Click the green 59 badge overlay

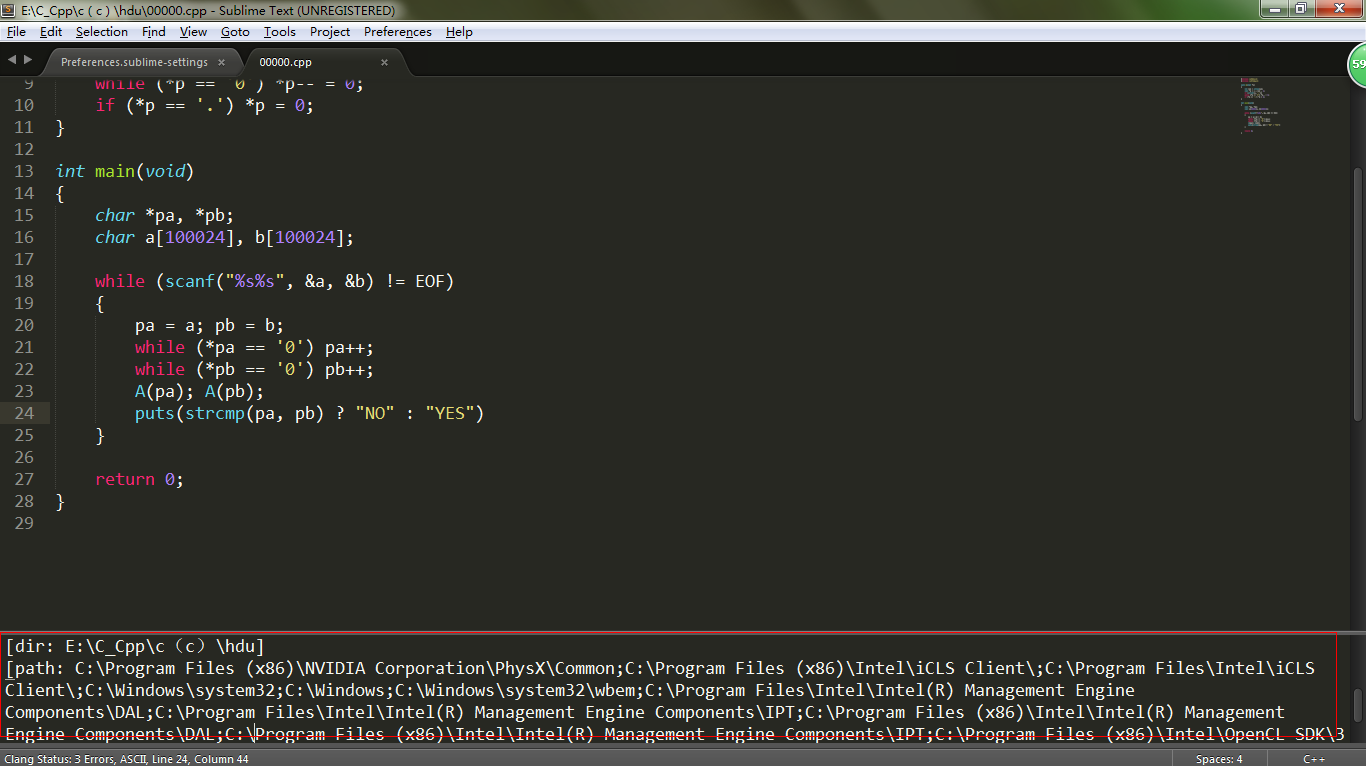[1356, 64]
